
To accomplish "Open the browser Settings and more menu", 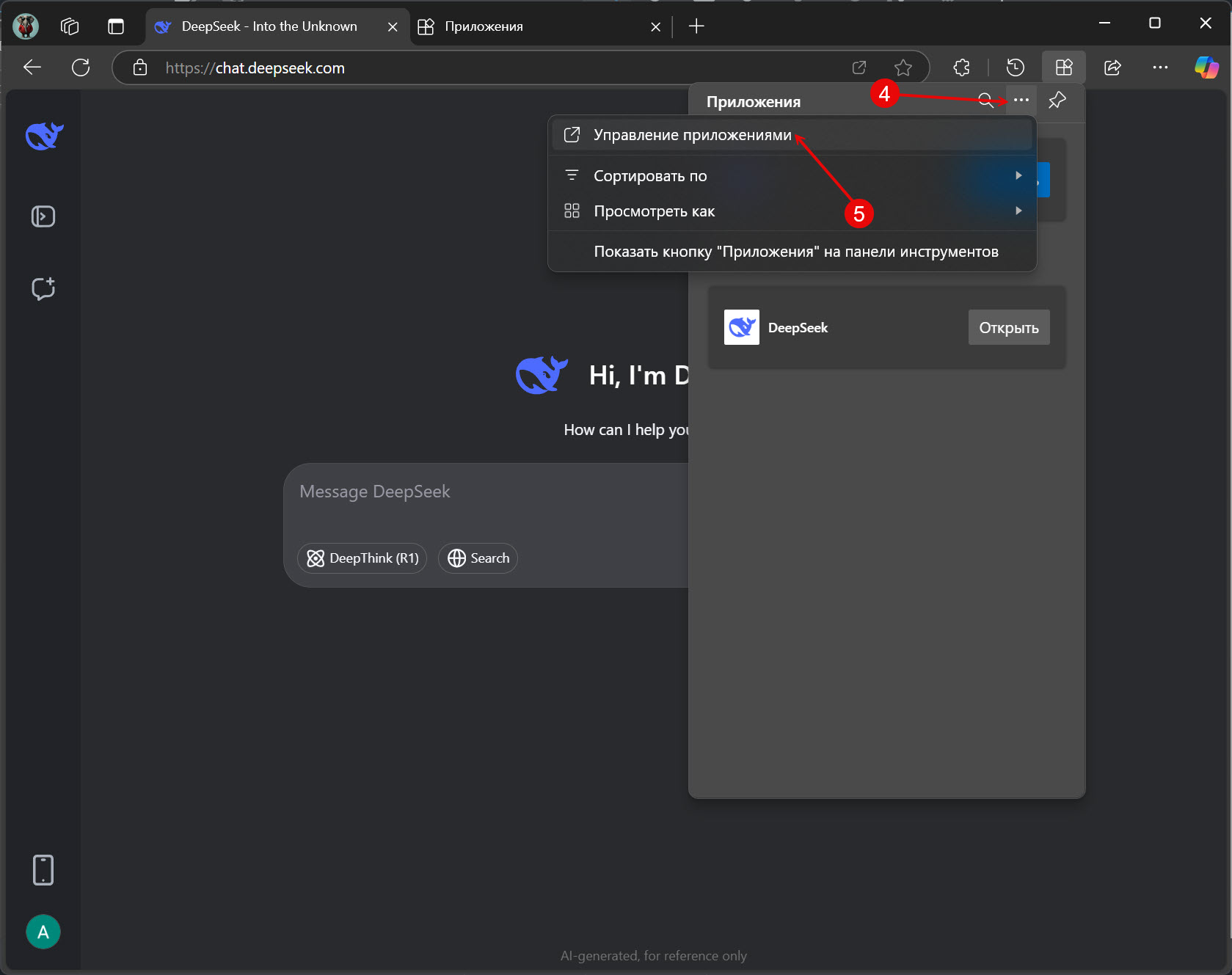I will 1160,67.
